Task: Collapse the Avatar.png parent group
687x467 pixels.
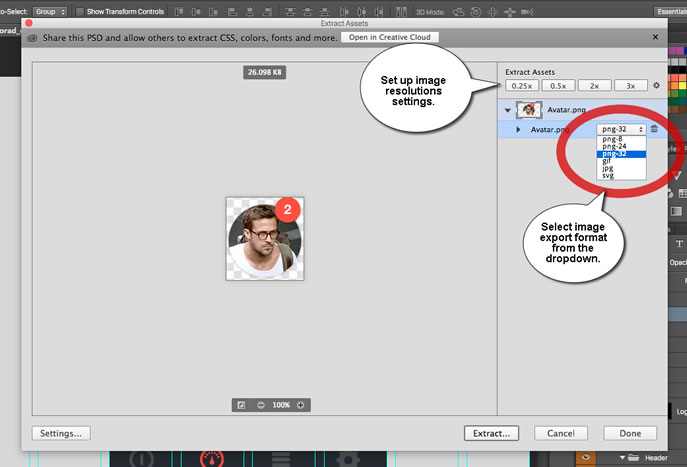Action: click(507, 109)
